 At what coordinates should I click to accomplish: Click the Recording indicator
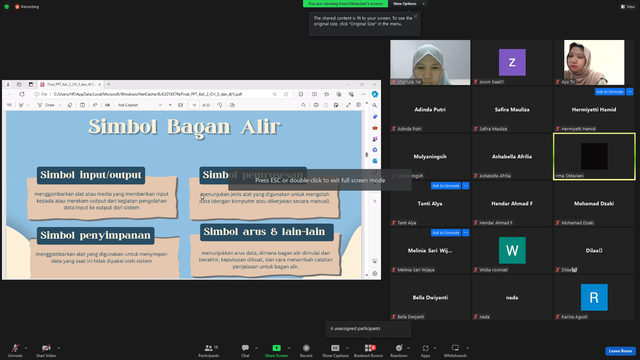point(27,7)
